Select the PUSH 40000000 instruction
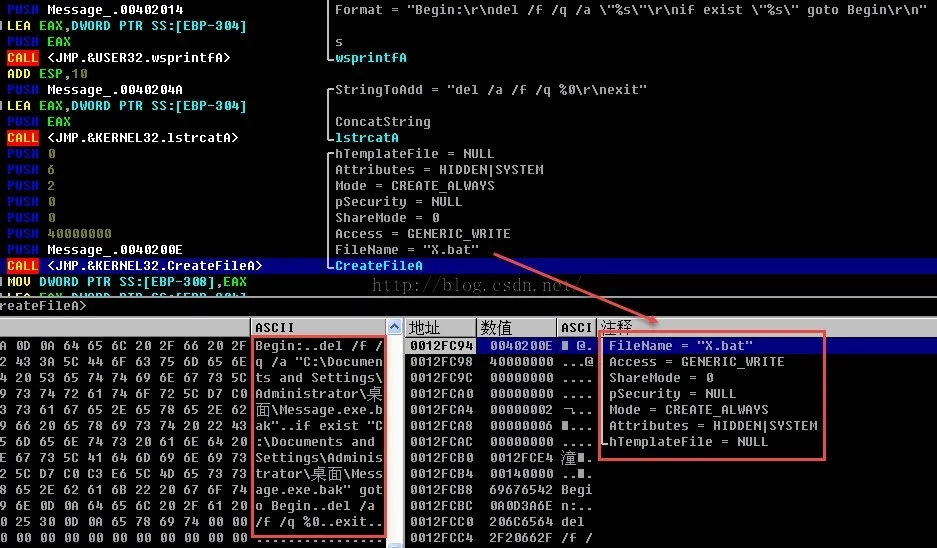 point(59,234)
